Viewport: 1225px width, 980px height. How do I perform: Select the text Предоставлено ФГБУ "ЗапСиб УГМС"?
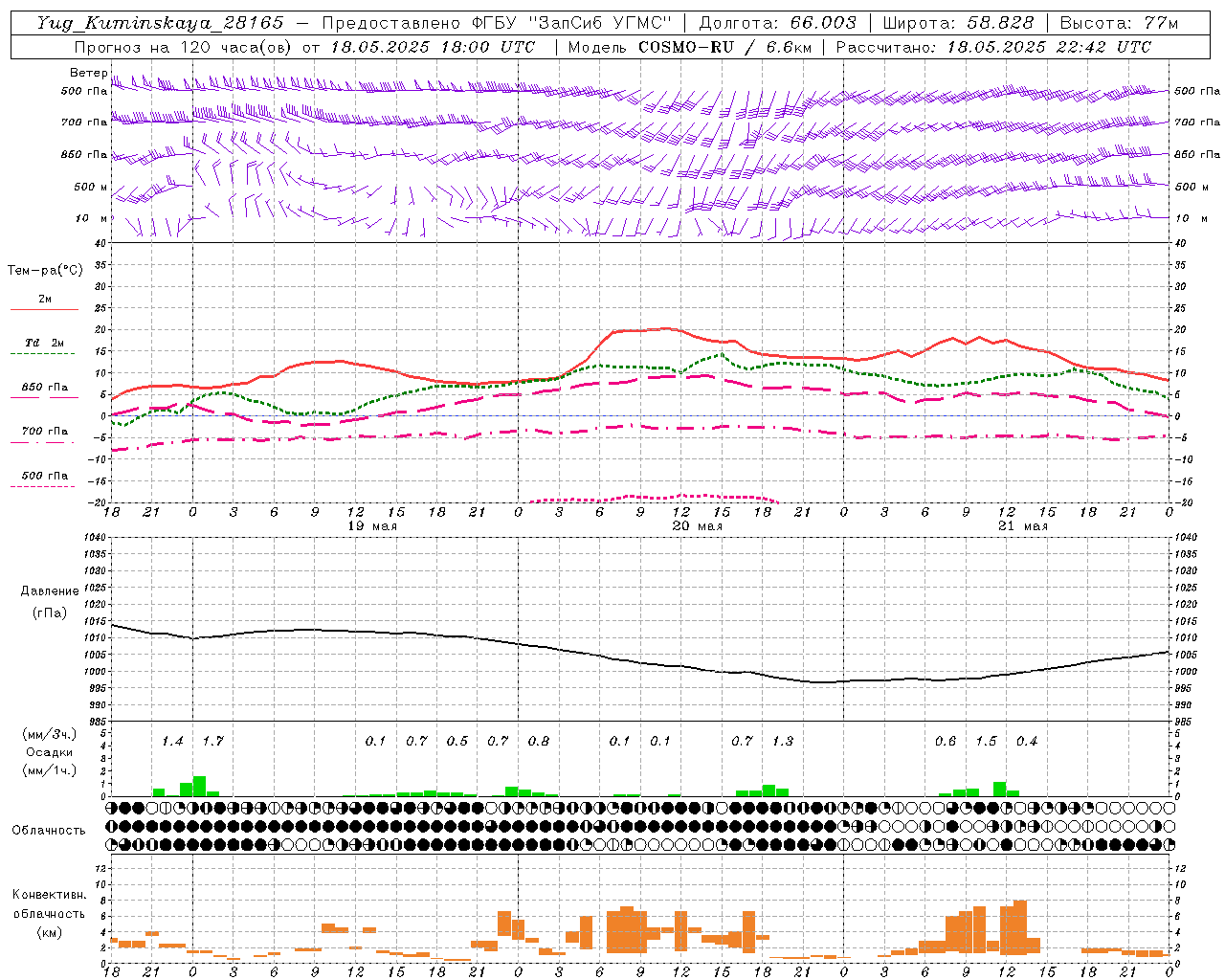tap(497, 23)
